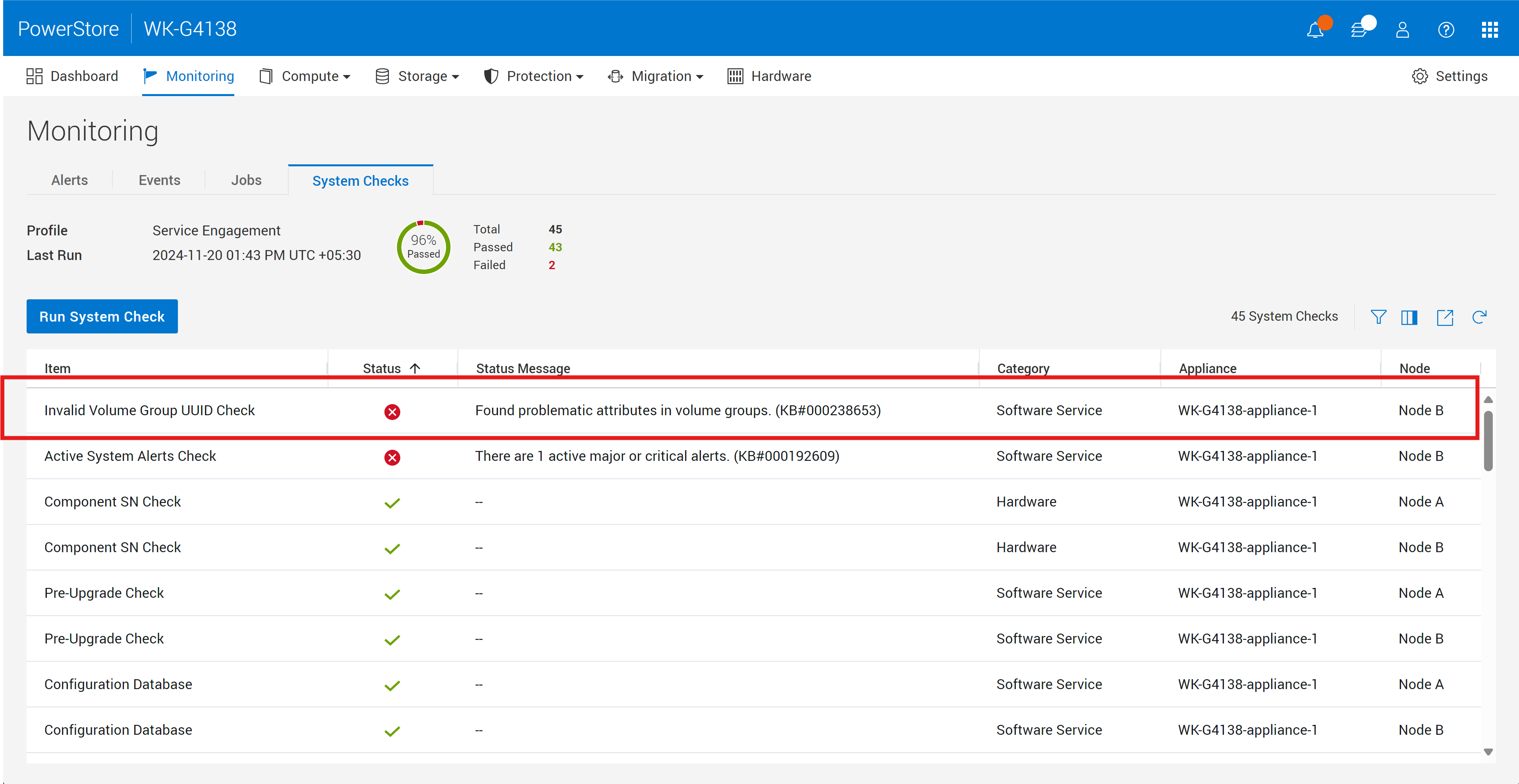Screen dimensions: 1519x784
Task: Switch to the Alerts tab
Action: click(69, 180)
